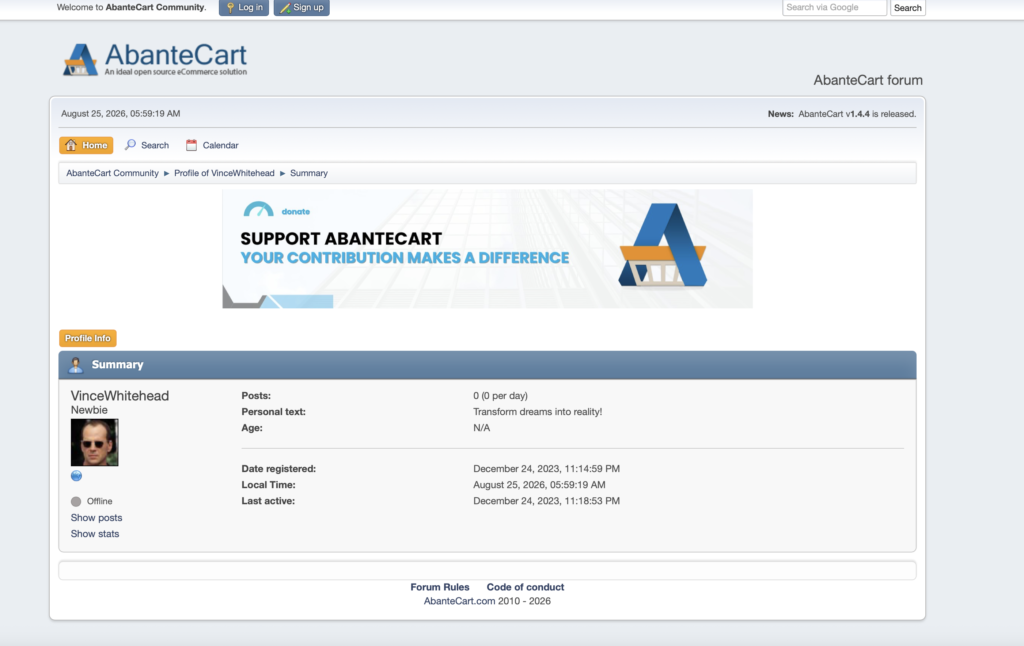Screen dimensions: 1024x646
Task: Click the header date August 25, 2026, 05:59:19 AM
Action: click(x=121, y=114)
